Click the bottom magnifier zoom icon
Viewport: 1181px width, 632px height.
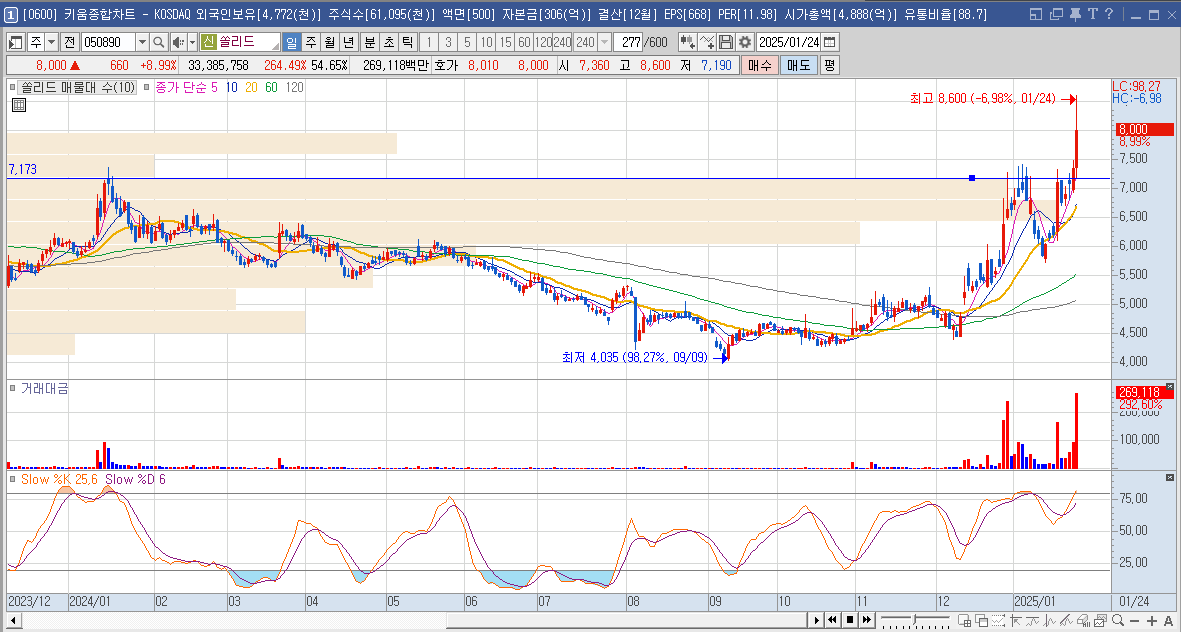click(x=1118, y=621)
